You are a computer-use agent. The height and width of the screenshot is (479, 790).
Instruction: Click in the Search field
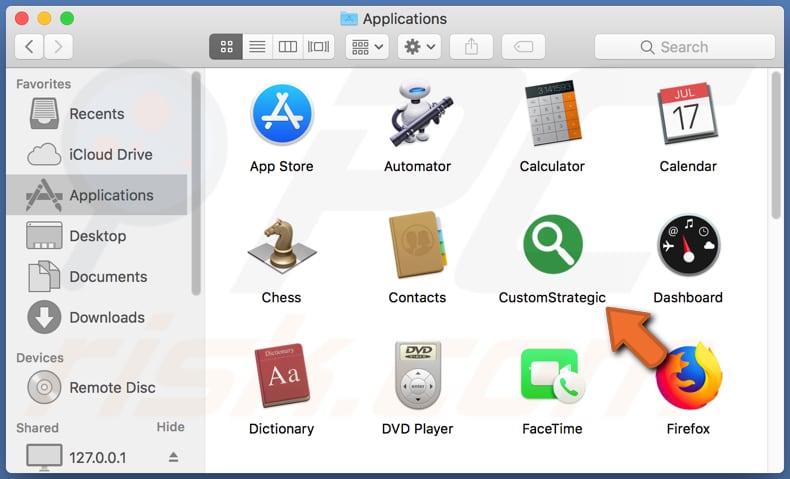685,47
